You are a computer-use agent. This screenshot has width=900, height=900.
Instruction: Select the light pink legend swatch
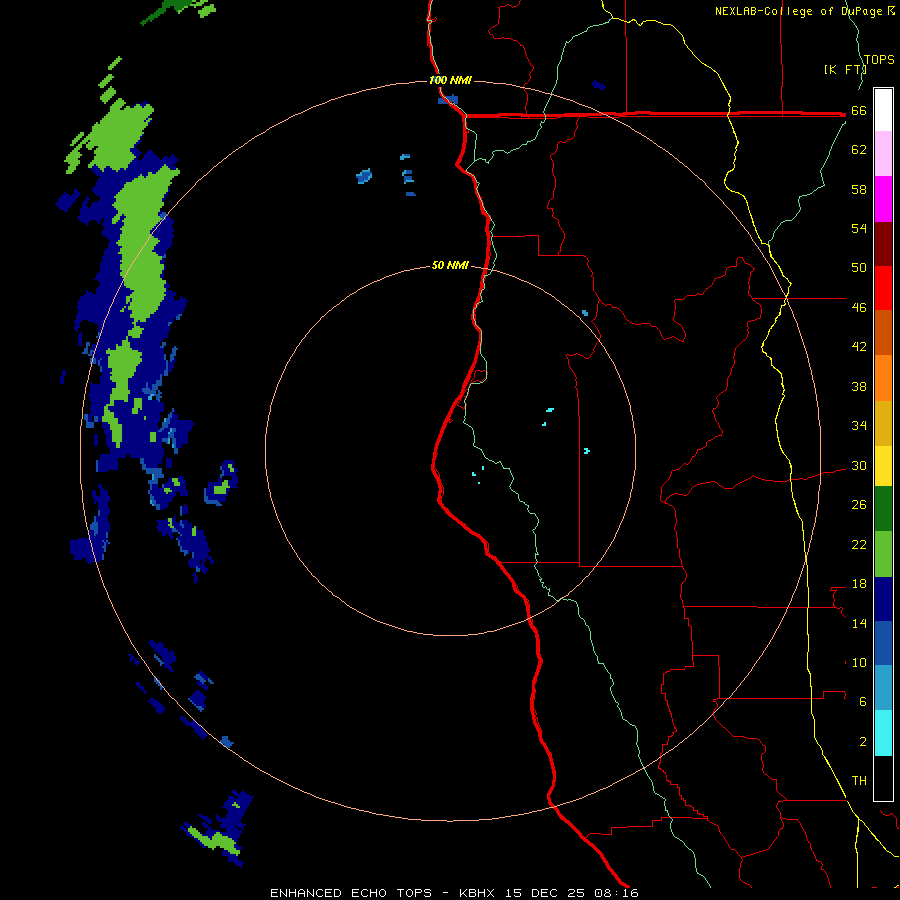[x=883, y=154]
